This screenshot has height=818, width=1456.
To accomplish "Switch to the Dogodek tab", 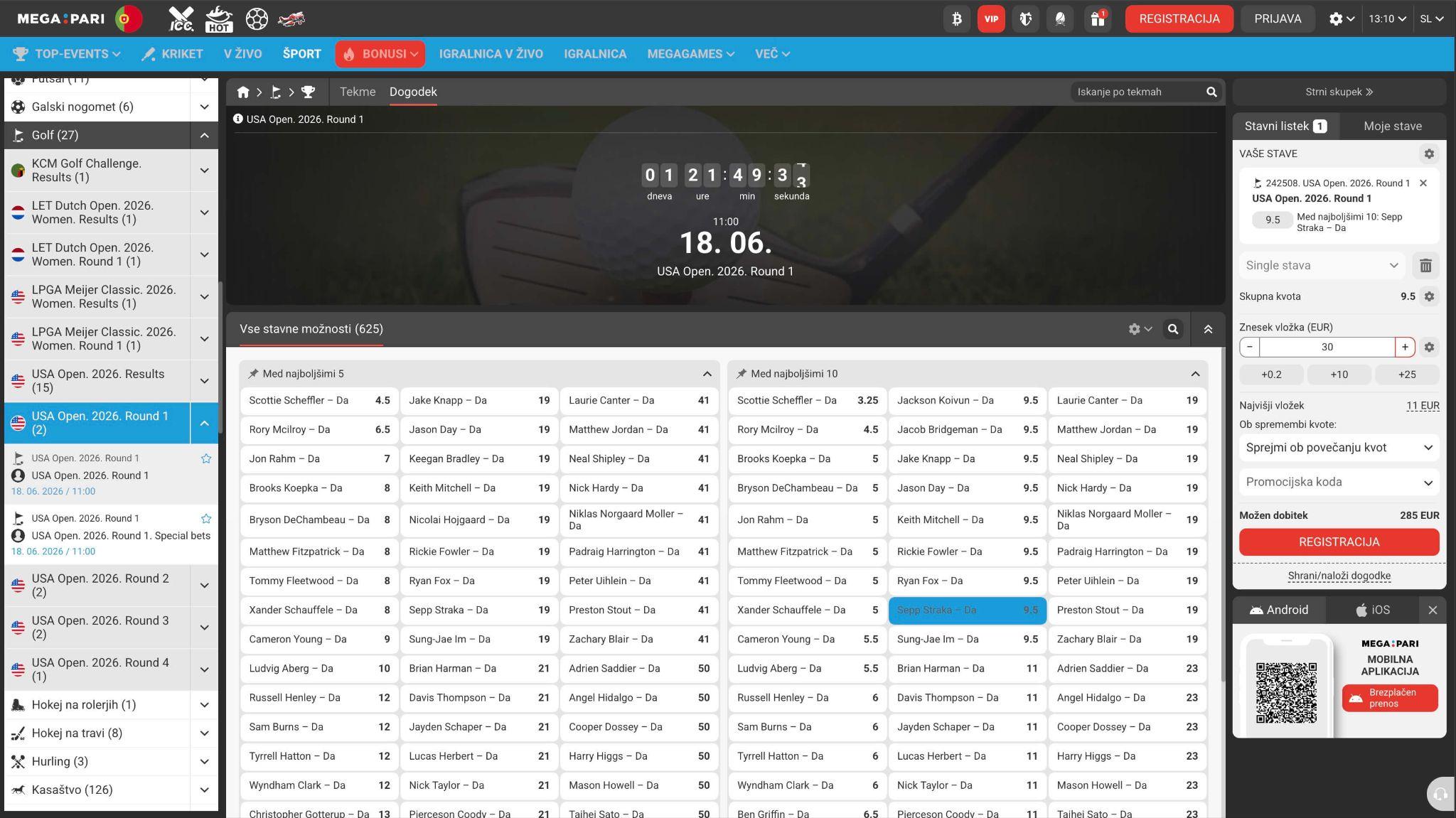I will click(x=413, y=92).
